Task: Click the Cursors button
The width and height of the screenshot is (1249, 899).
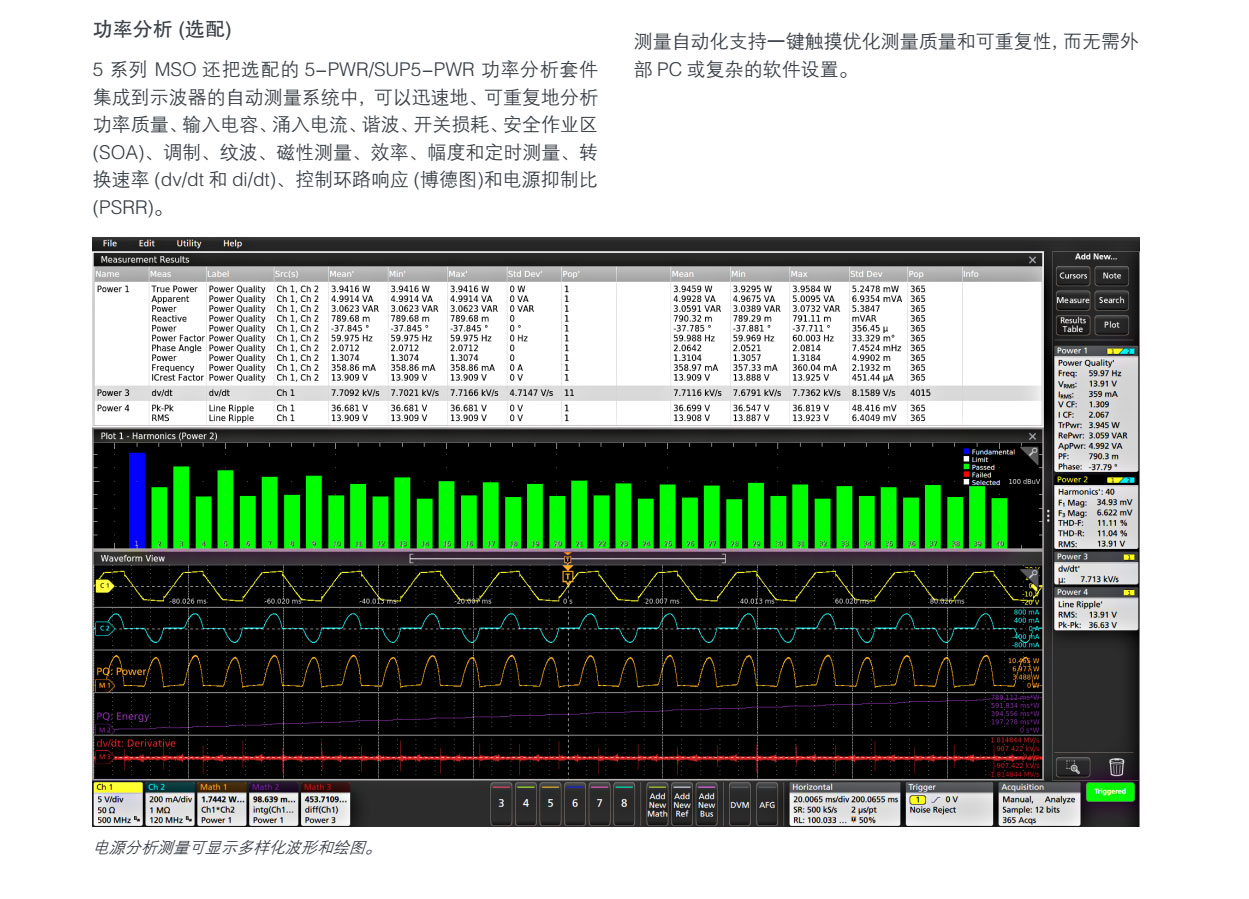Action: [1073, 276]
